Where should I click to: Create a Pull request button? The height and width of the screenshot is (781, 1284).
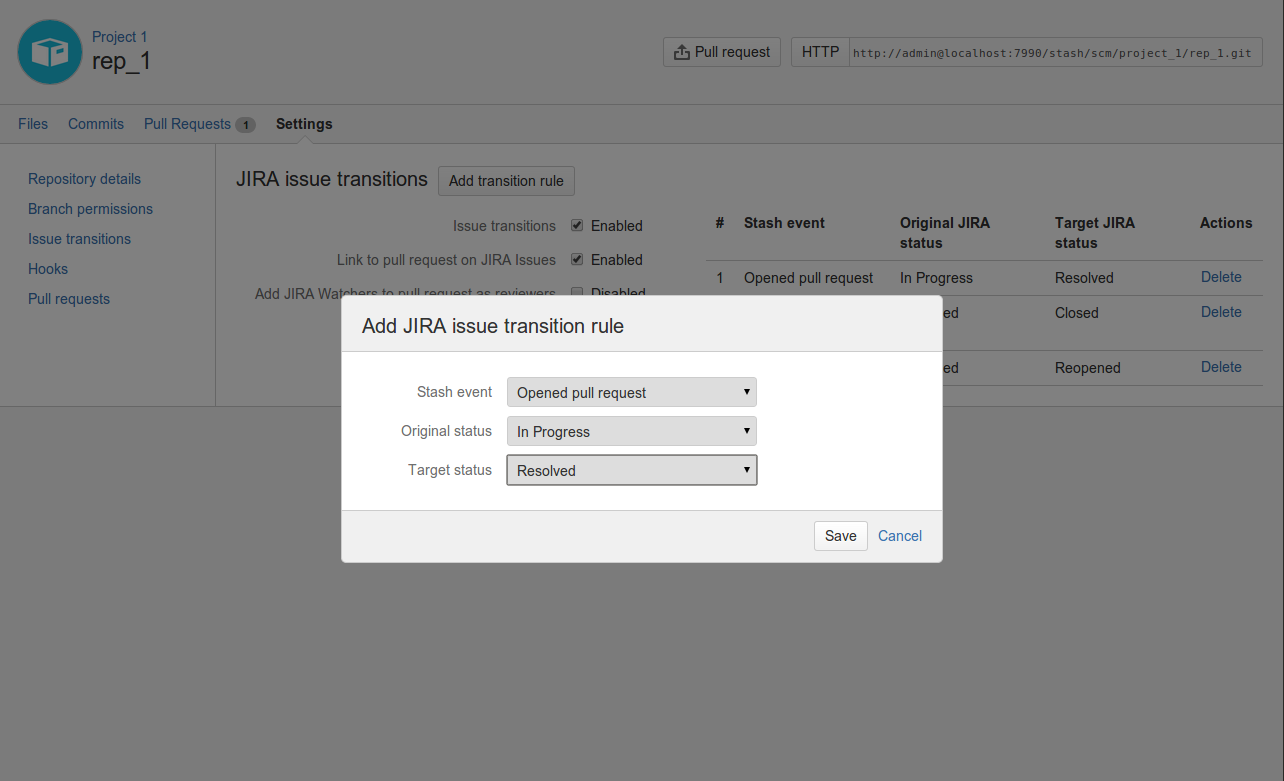click(x=722, y=52)
